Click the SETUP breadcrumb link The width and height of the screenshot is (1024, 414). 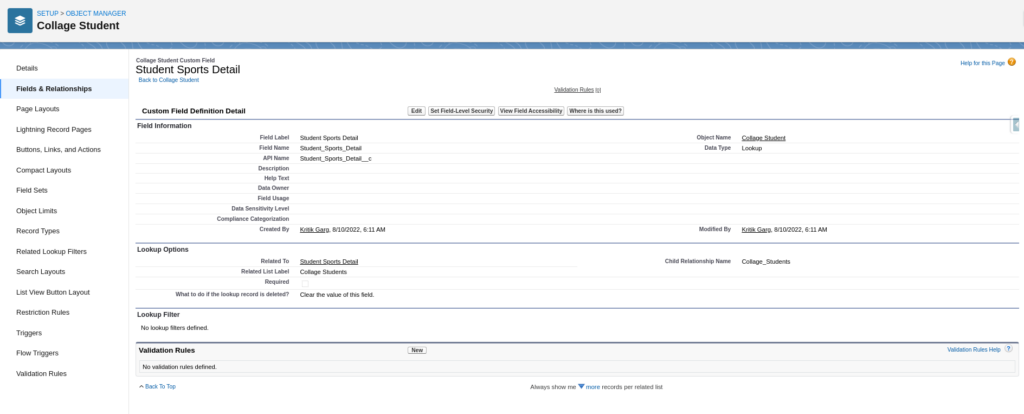pos(47,12)
